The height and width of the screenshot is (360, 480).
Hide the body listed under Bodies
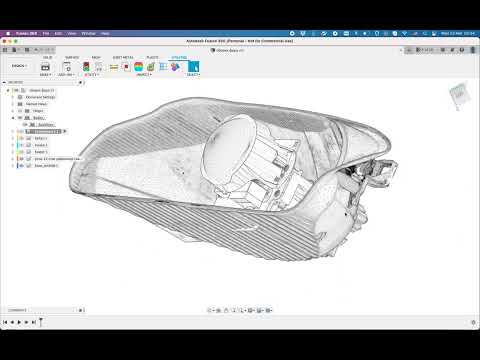[25, 125]
